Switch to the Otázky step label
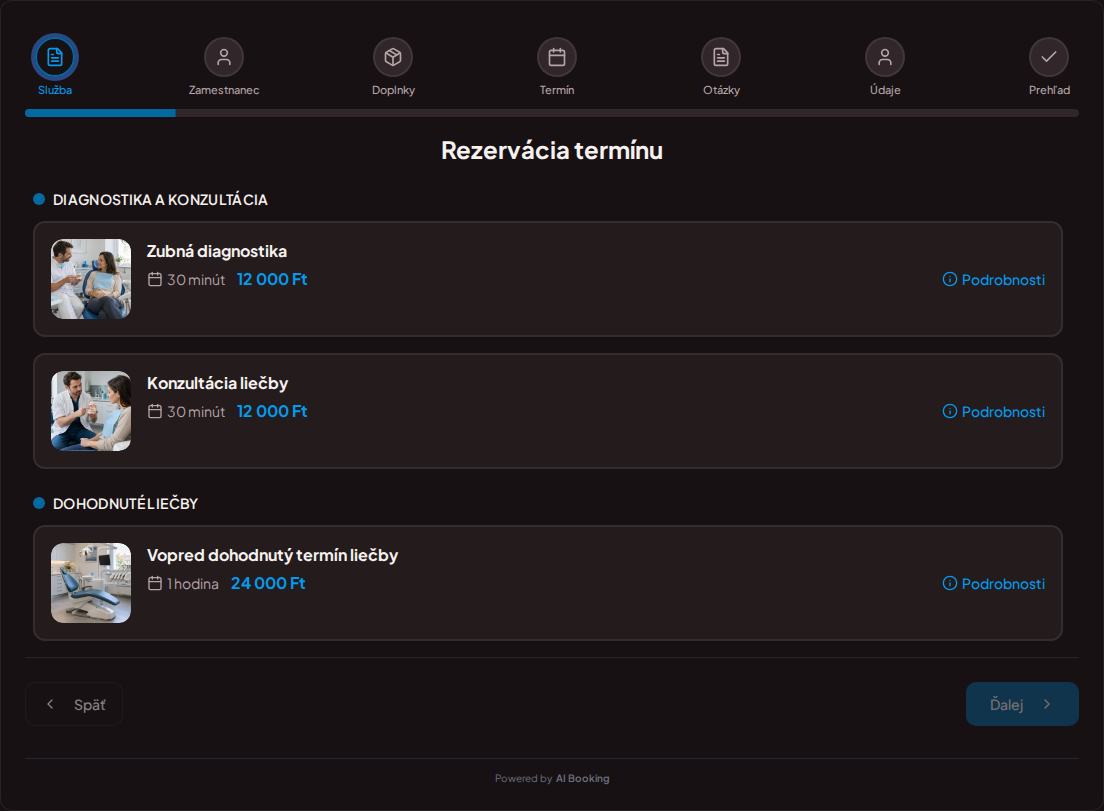This screenshot has width=1104, height=811. click(x=721, y=90)
